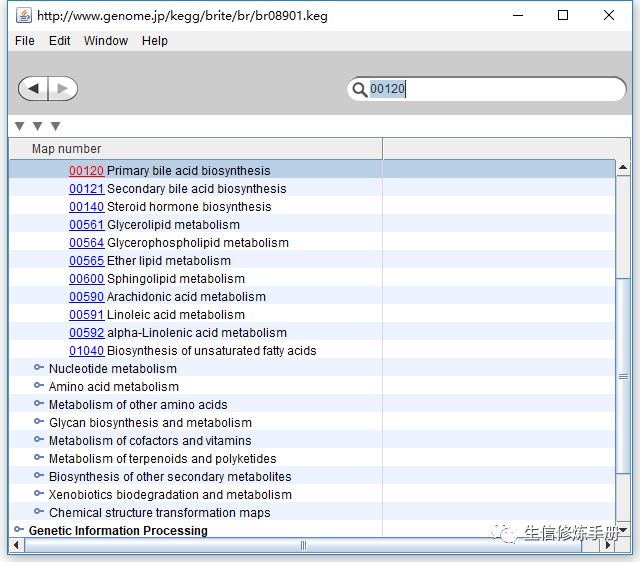
Task: Open map link 00140
Action: coord(87,207)
